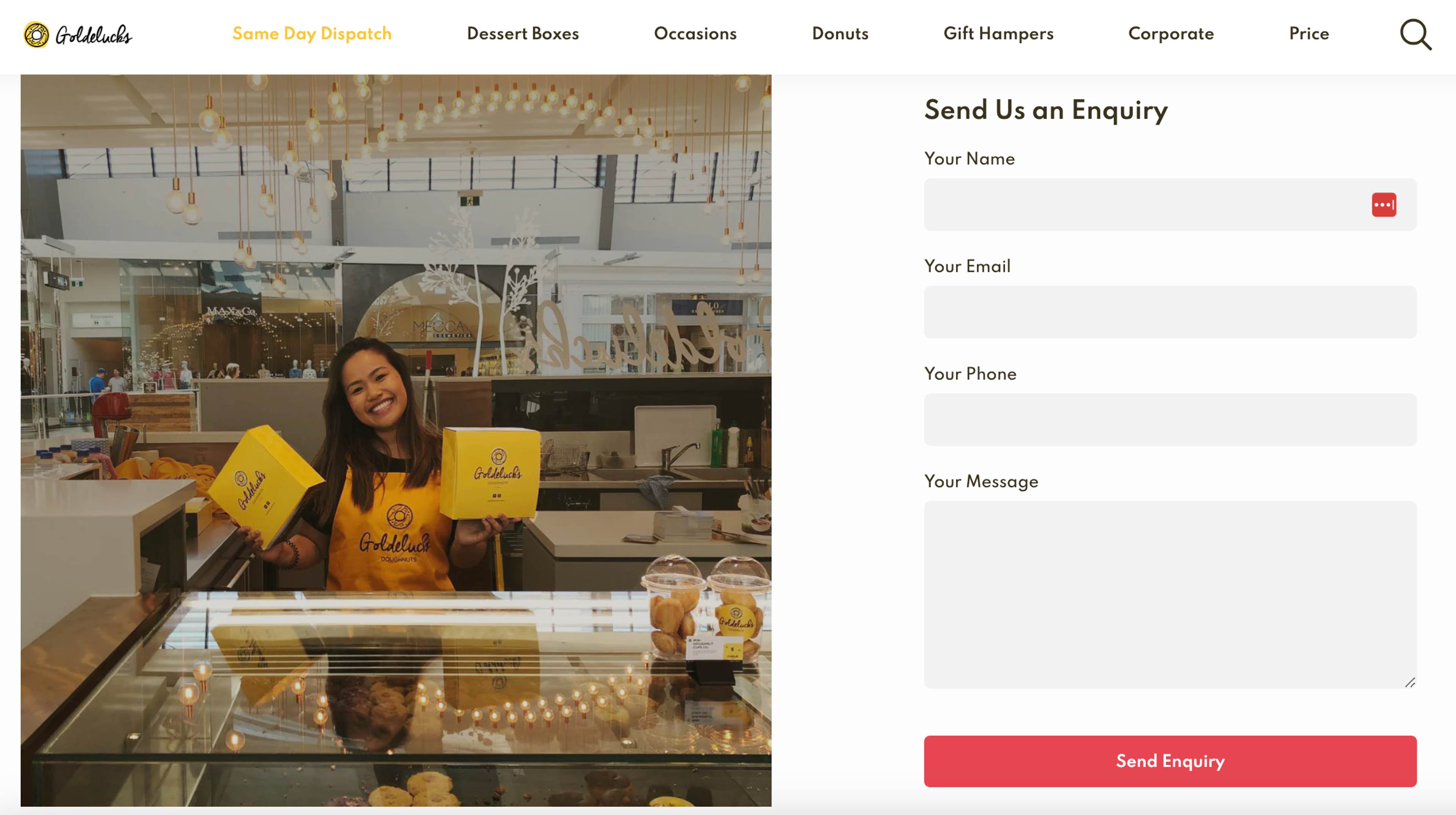Select the Corporate menu item

click(1170, 34)
